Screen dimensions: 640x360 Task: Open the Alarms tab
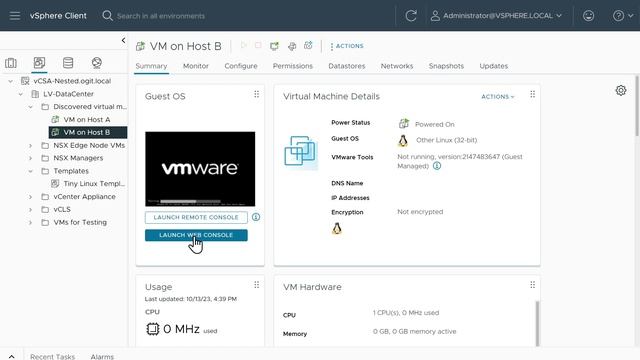[102, 356]
